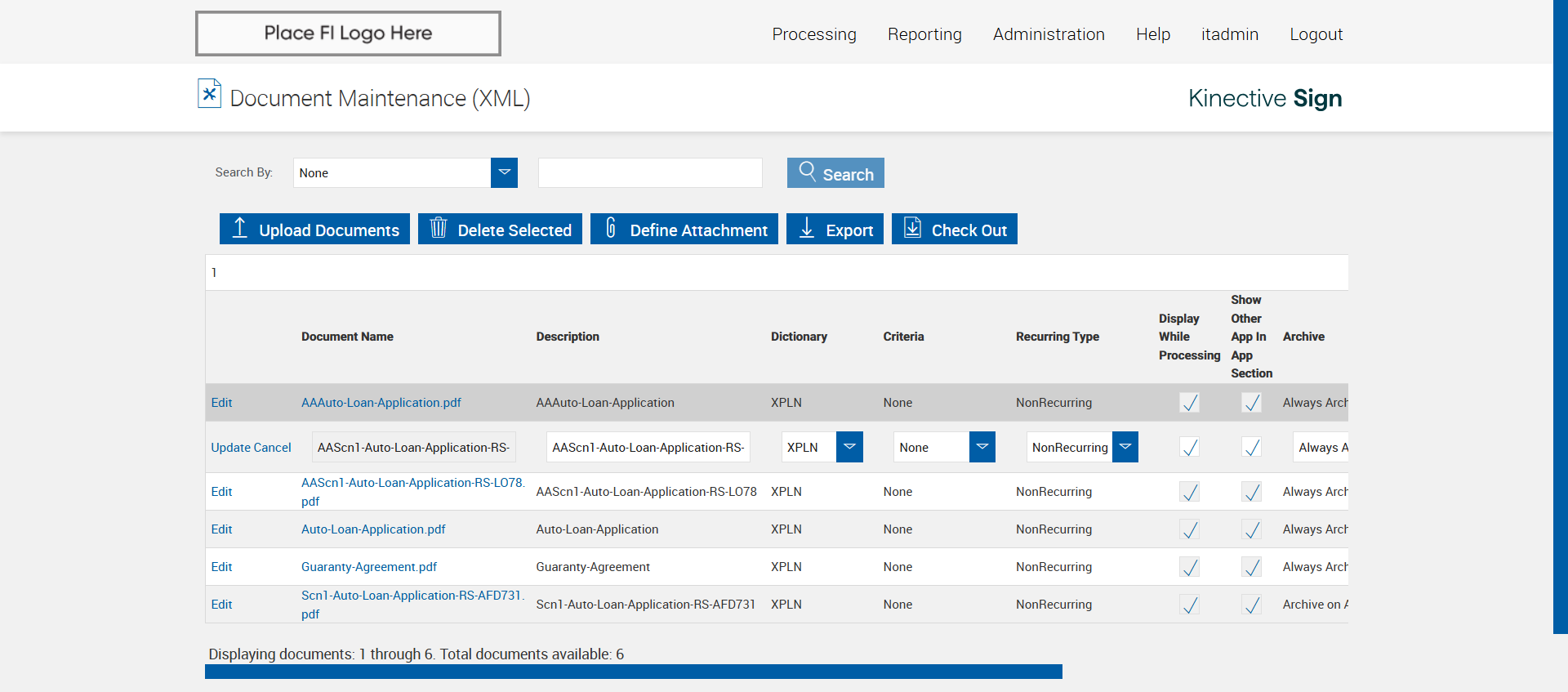
Task: Toggle Display While Processing for Guaranty-Agreement
Action: (x=1190, y=567)
